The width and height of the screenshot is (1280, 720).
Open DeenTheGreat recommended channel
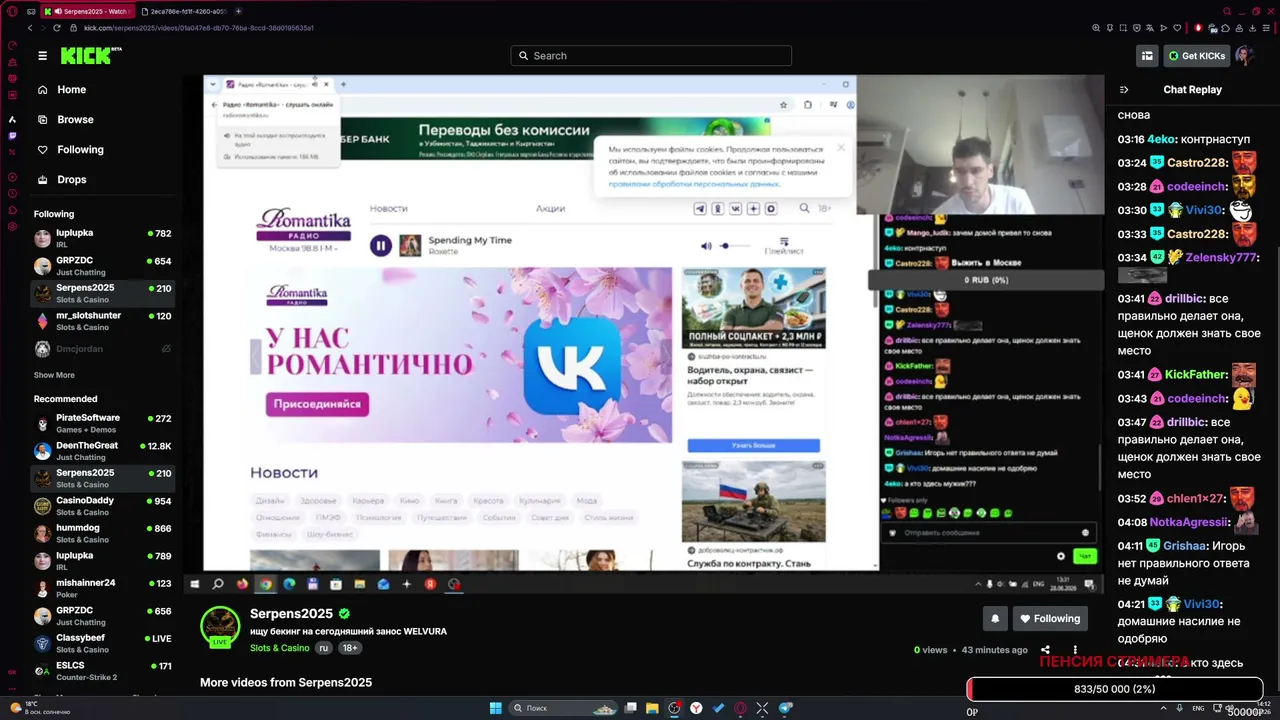[102, 451]
